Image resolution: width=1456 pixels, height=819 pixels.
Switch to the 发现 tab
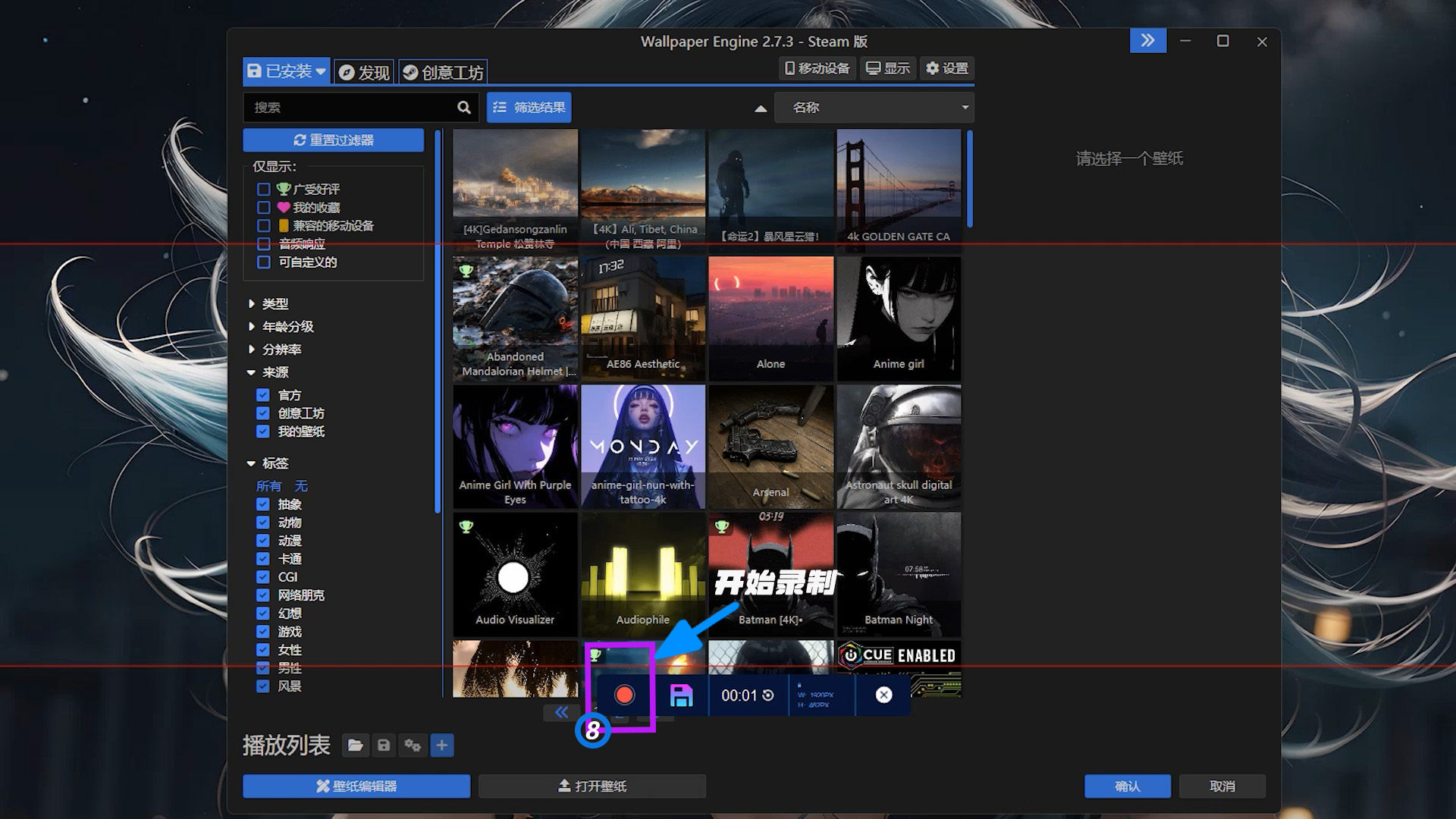click(x=364, y=72)
